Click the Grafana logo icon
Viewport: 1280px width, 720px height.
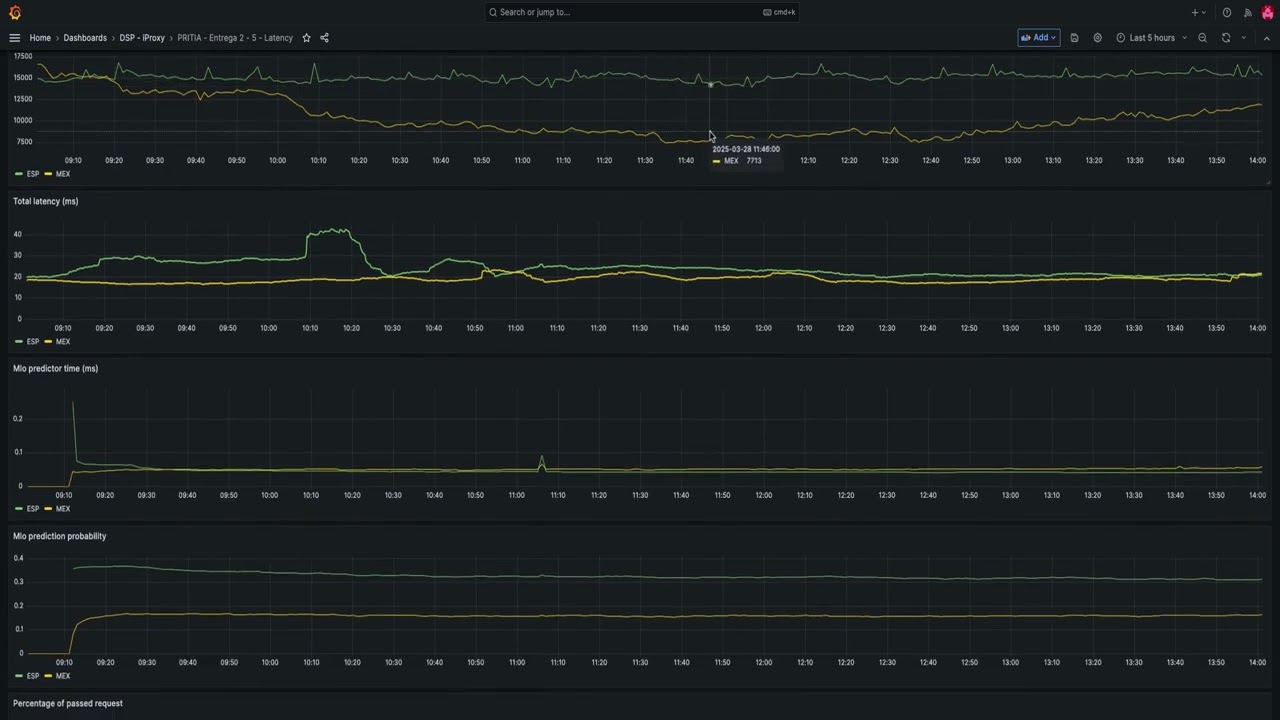click(14, 12)
